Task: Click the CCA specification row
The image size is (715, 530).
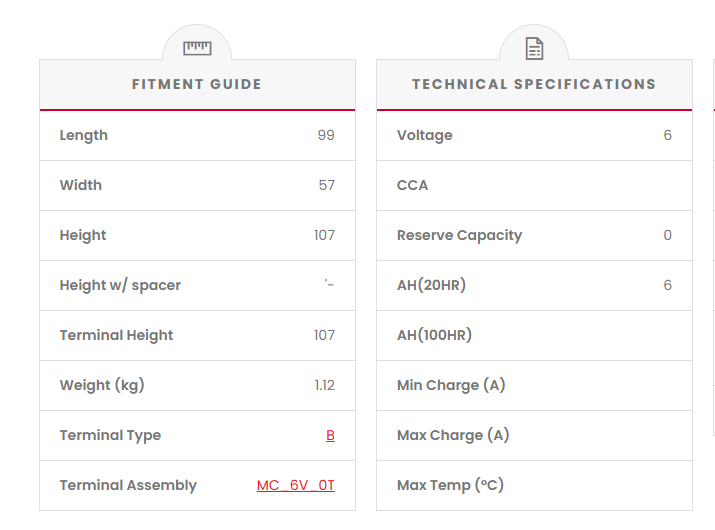Action: 534,185
